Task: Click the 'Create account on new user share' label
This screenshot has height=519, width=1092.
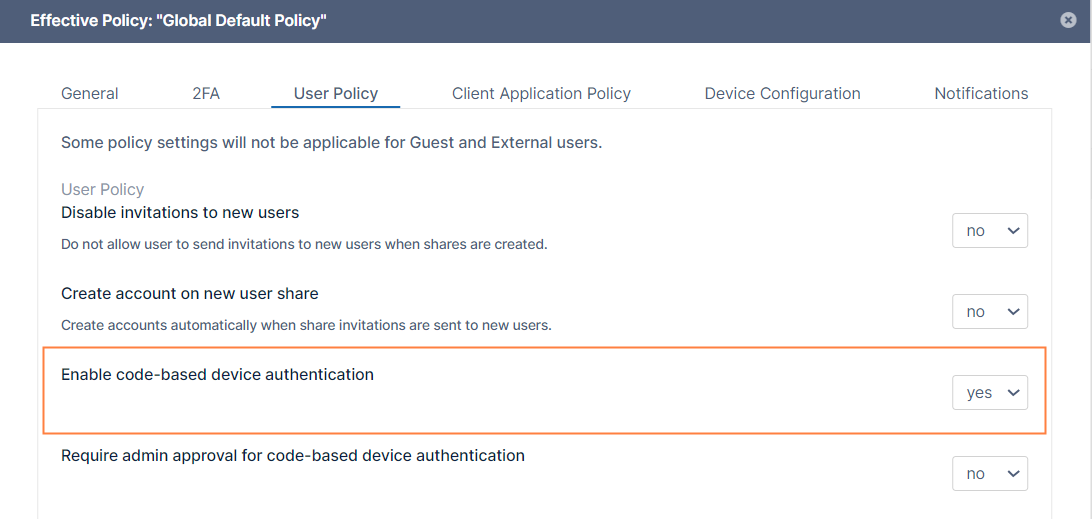Action: click(190, 293)
